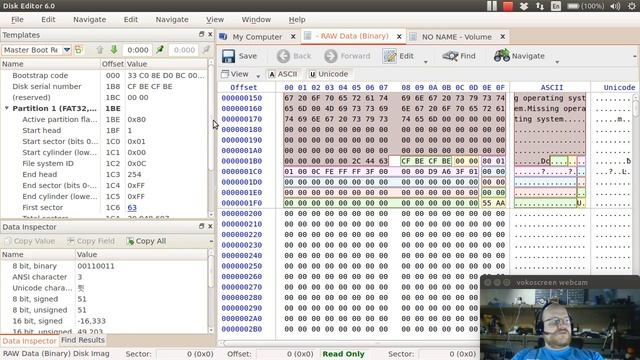Click the 55 AA signature bytes

[493, 203]
